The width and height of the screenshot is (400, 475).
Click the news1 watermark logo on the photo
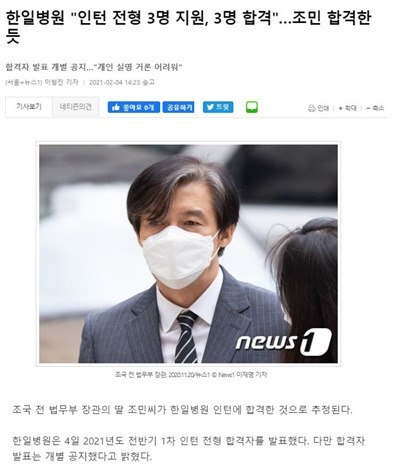tap(283, 341)
